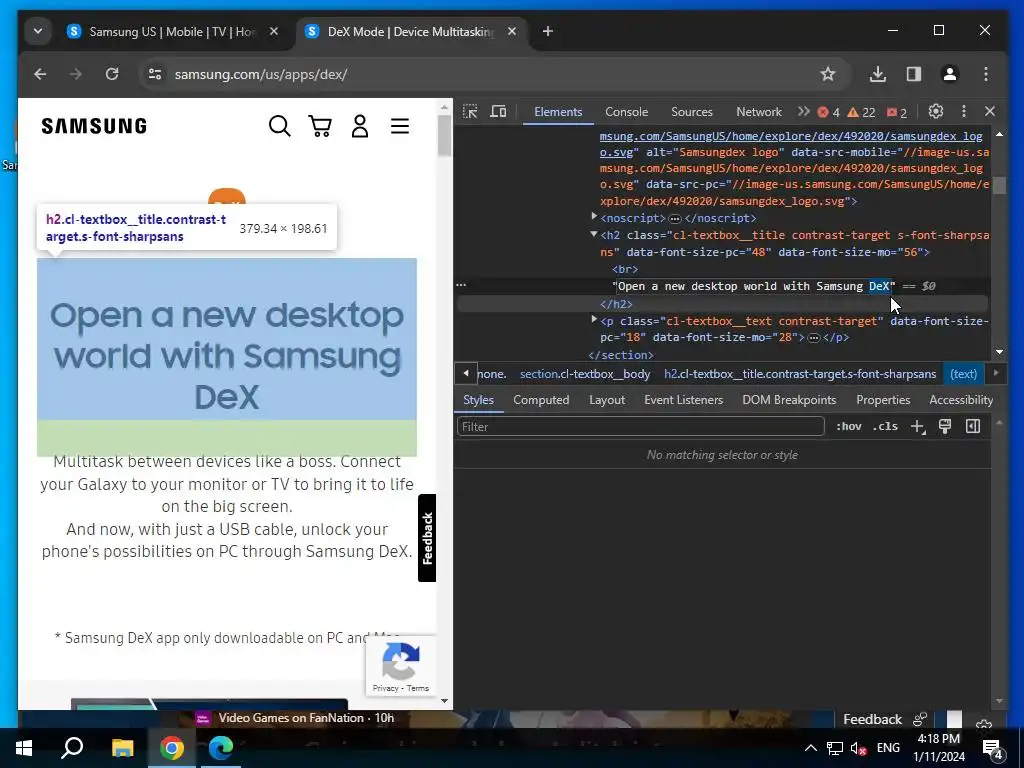The width and height of the screenshot is (1024, 768).
Task: Open the account profile icon on Samsung page
Action: 360,125
